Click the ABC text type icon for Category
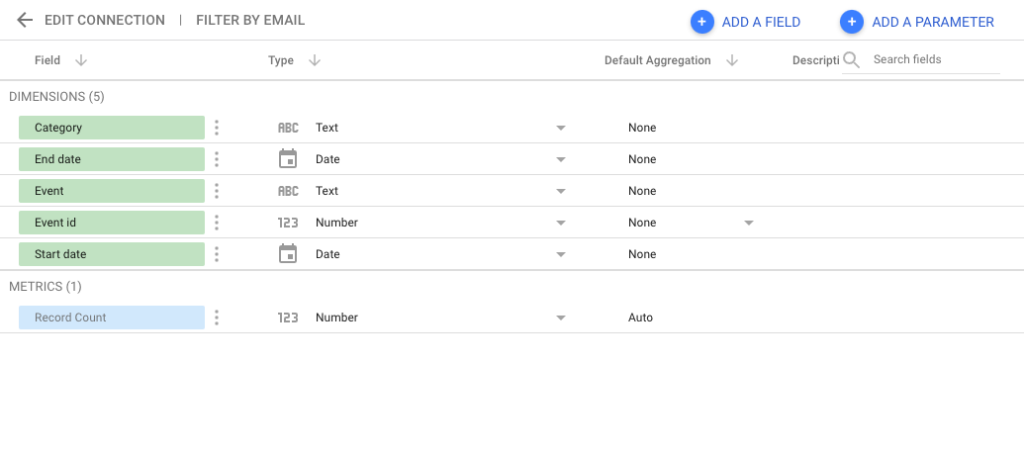 tap(288, 128)
